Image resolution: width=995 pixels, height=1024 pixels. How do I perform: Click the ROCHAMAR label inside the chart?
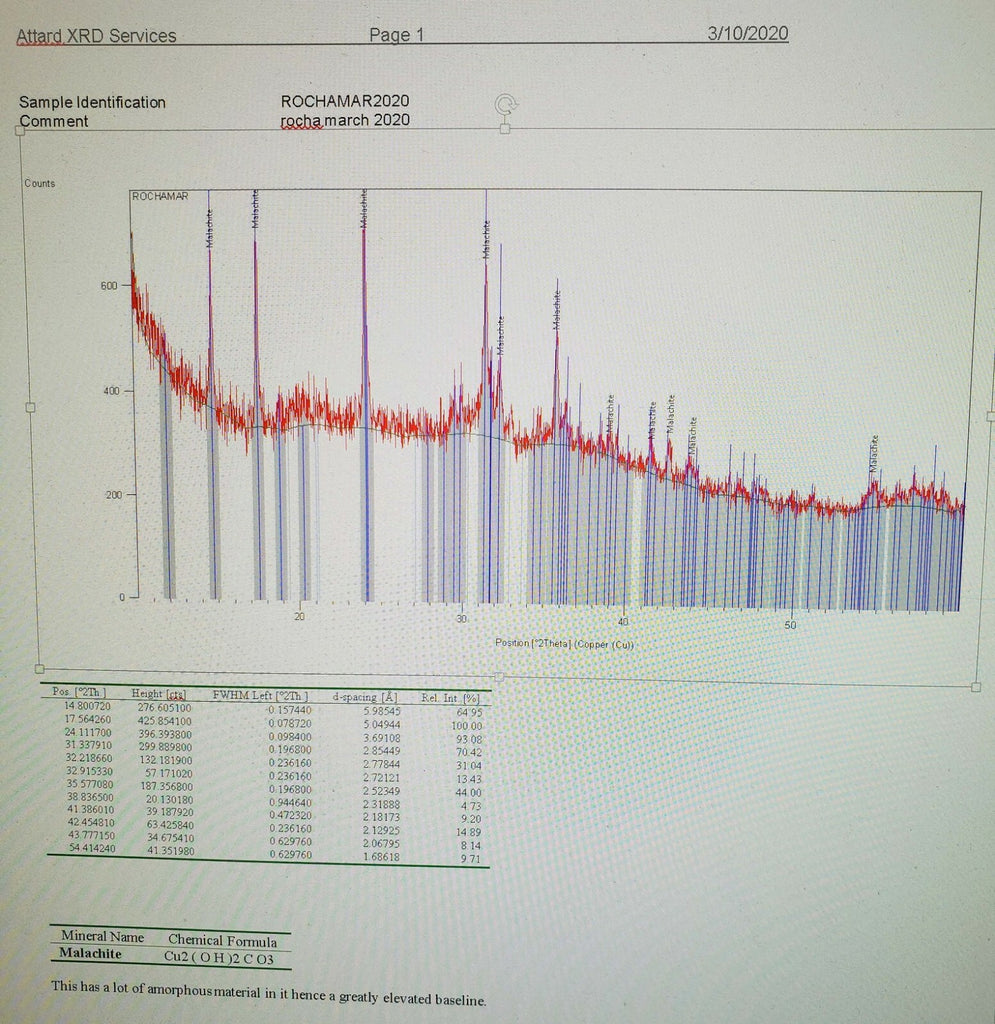point(160,196)
